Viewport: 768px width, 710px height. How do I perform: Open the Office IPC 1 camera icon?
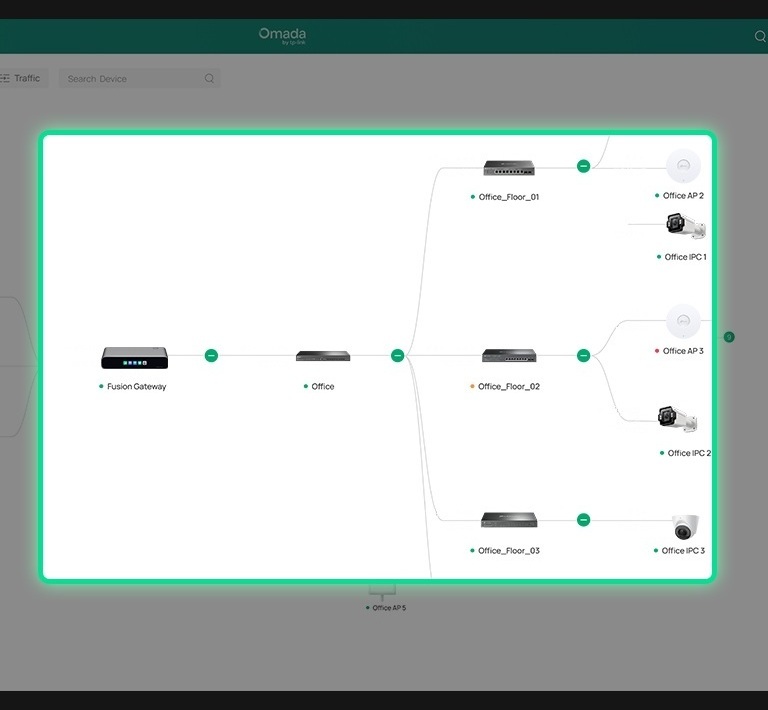[x=686, y=226]
